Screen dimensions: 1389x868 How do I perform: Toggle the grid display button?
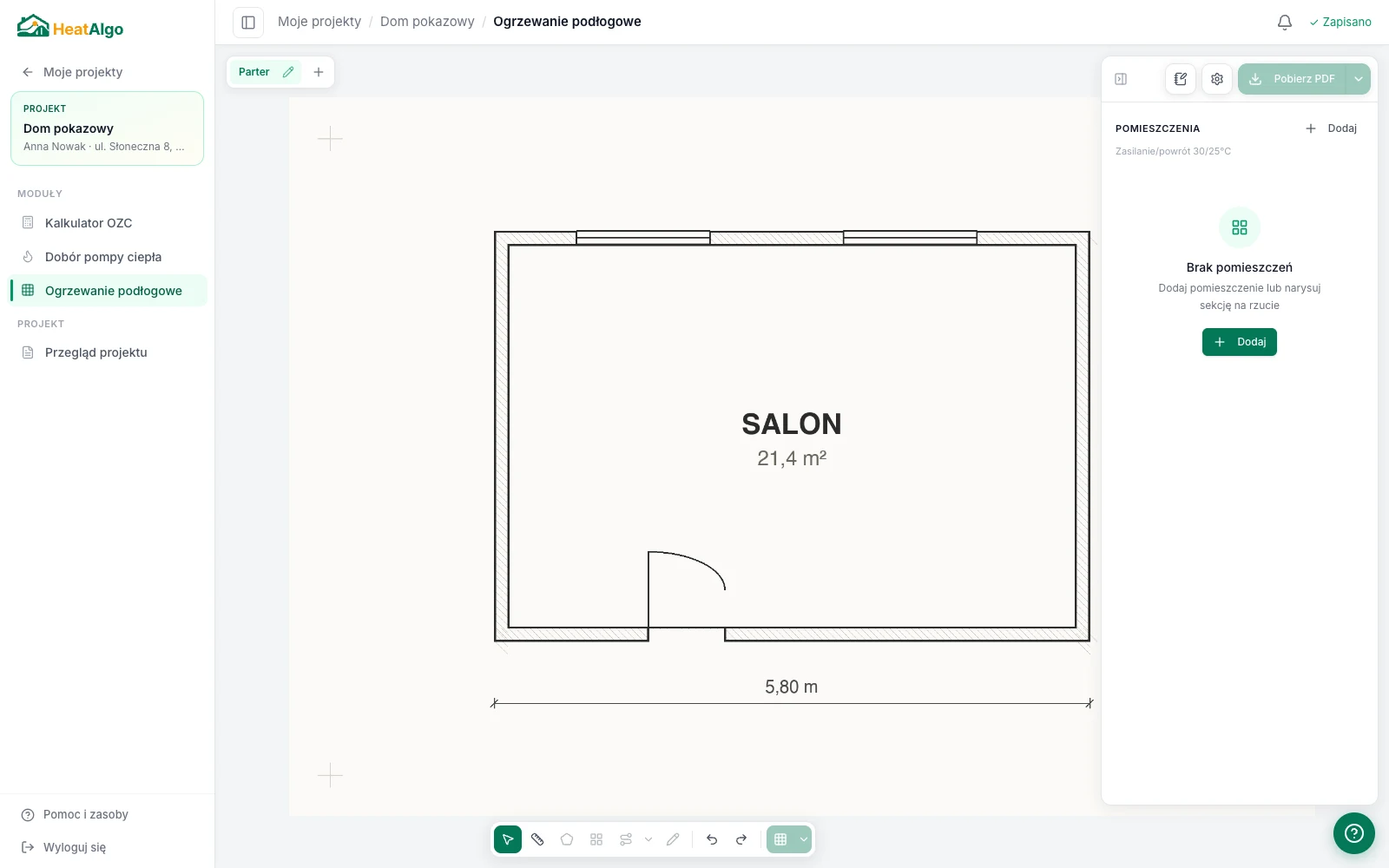point(780,839)
